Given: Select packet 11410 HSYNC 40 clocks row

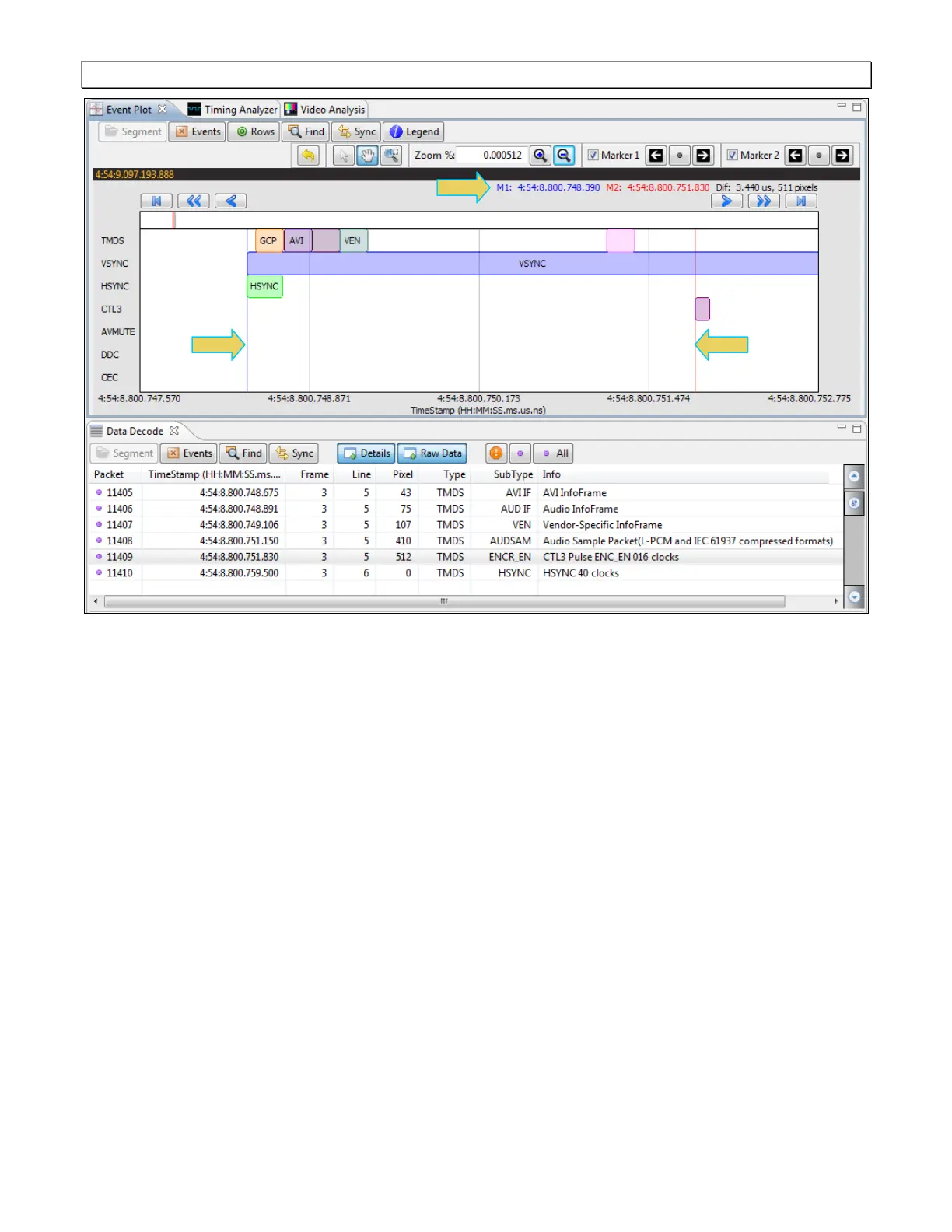Looking at the screenshot, I should click(467, 573).
